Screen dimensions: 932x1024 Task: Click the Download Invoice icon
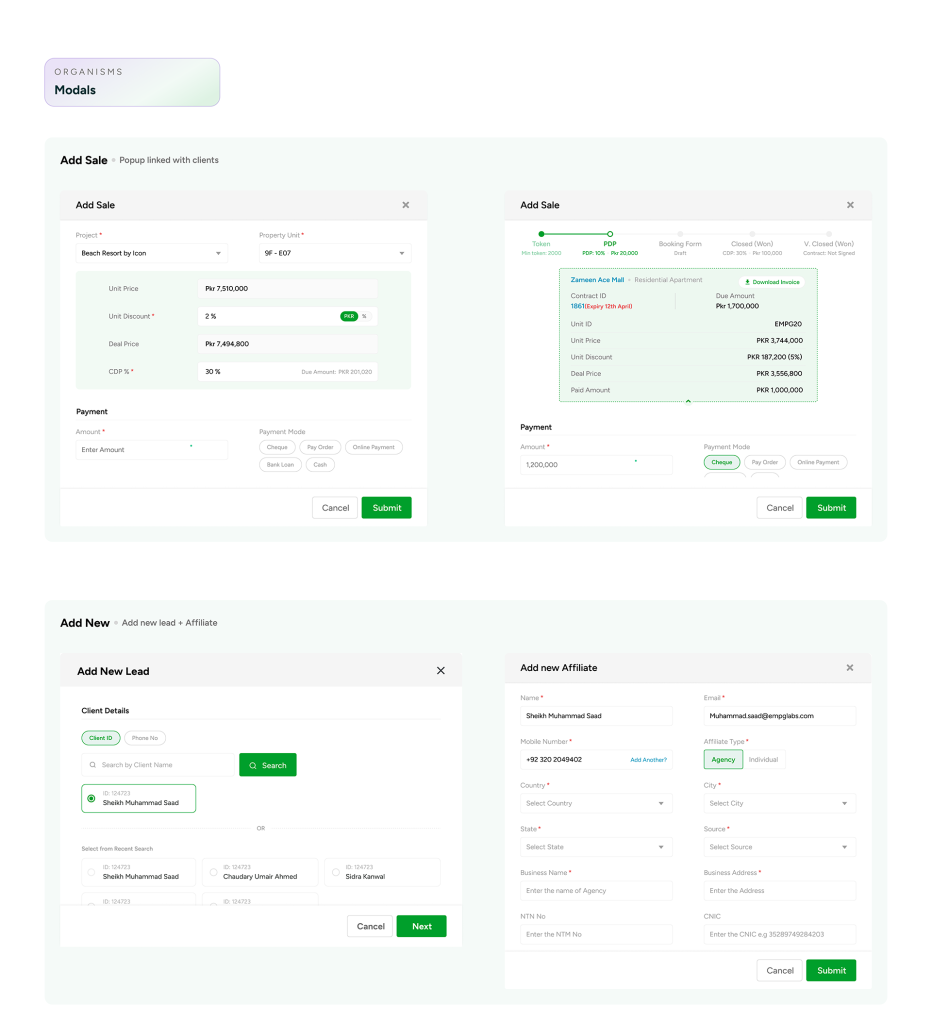click(x=747, y=282)
